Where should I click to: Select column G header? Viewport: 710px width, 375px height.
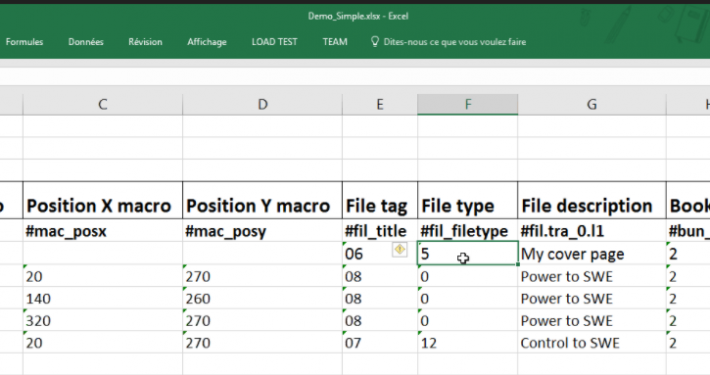[592, 105]
